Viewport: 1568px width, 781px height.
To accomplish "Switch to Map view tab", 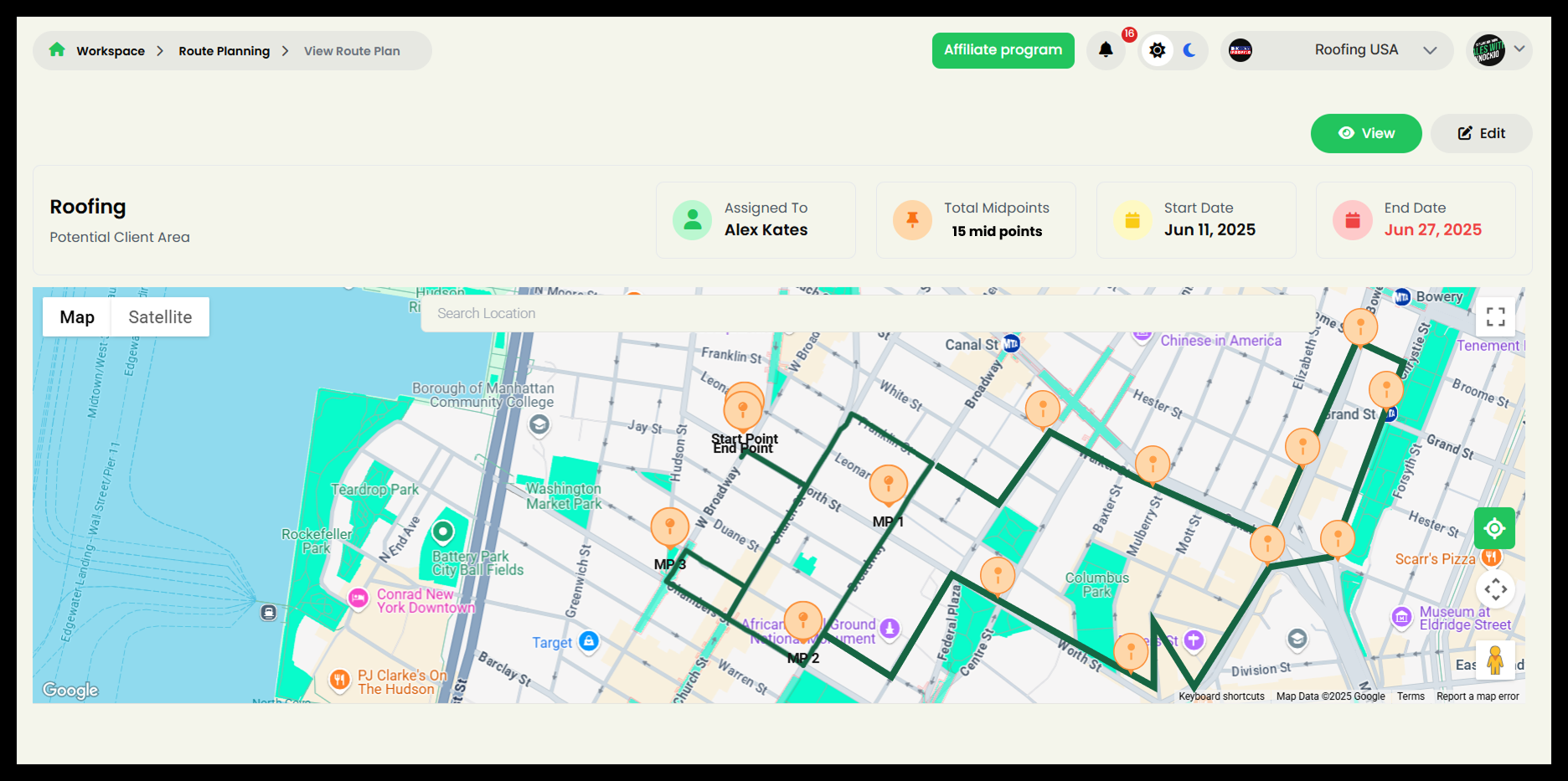I will pos(77,317).
